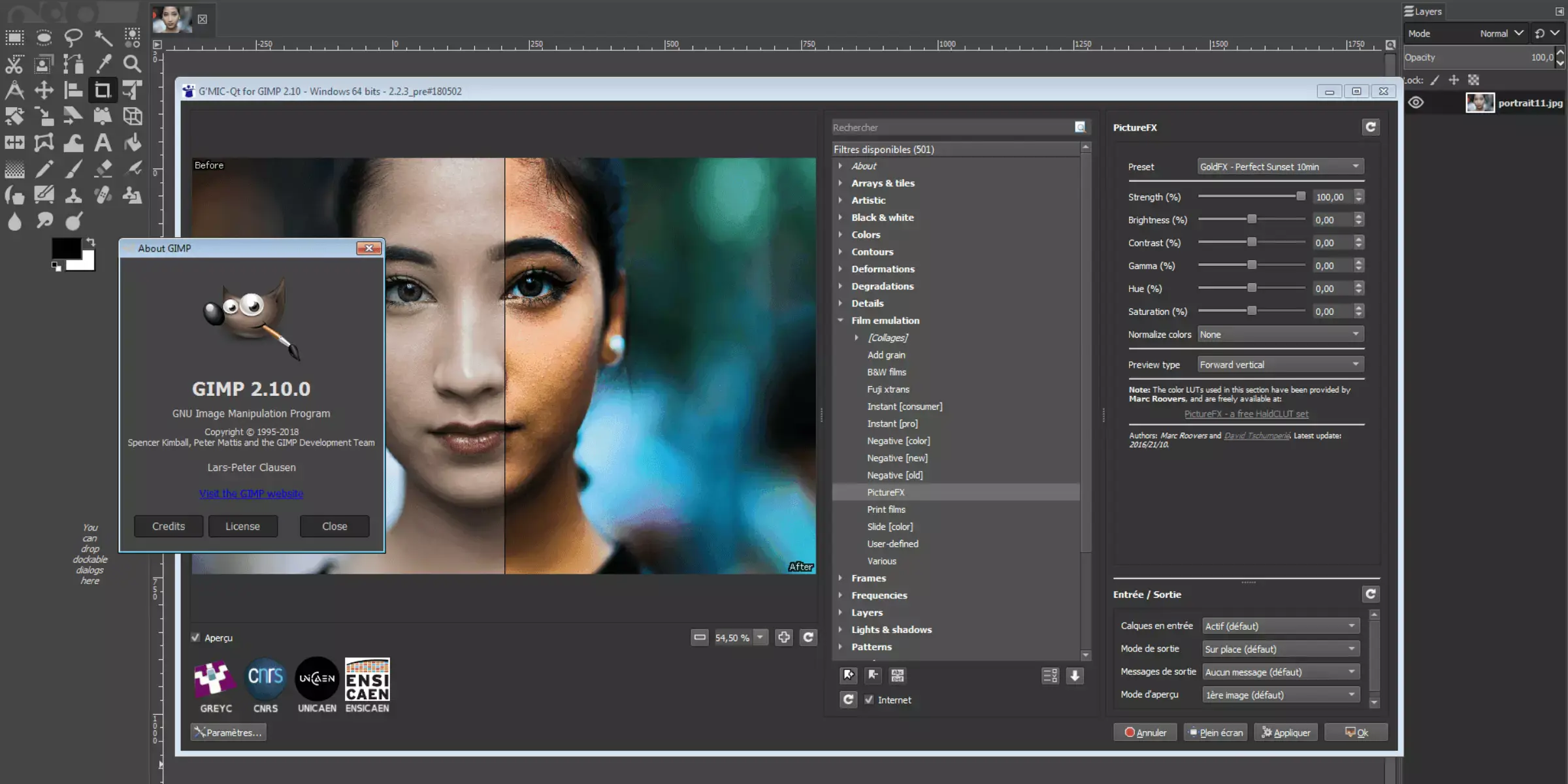This screenshot has height=784, width=1568.
Task: Select the Fuzzy Select tool
Action: click(x=103, y=36)
